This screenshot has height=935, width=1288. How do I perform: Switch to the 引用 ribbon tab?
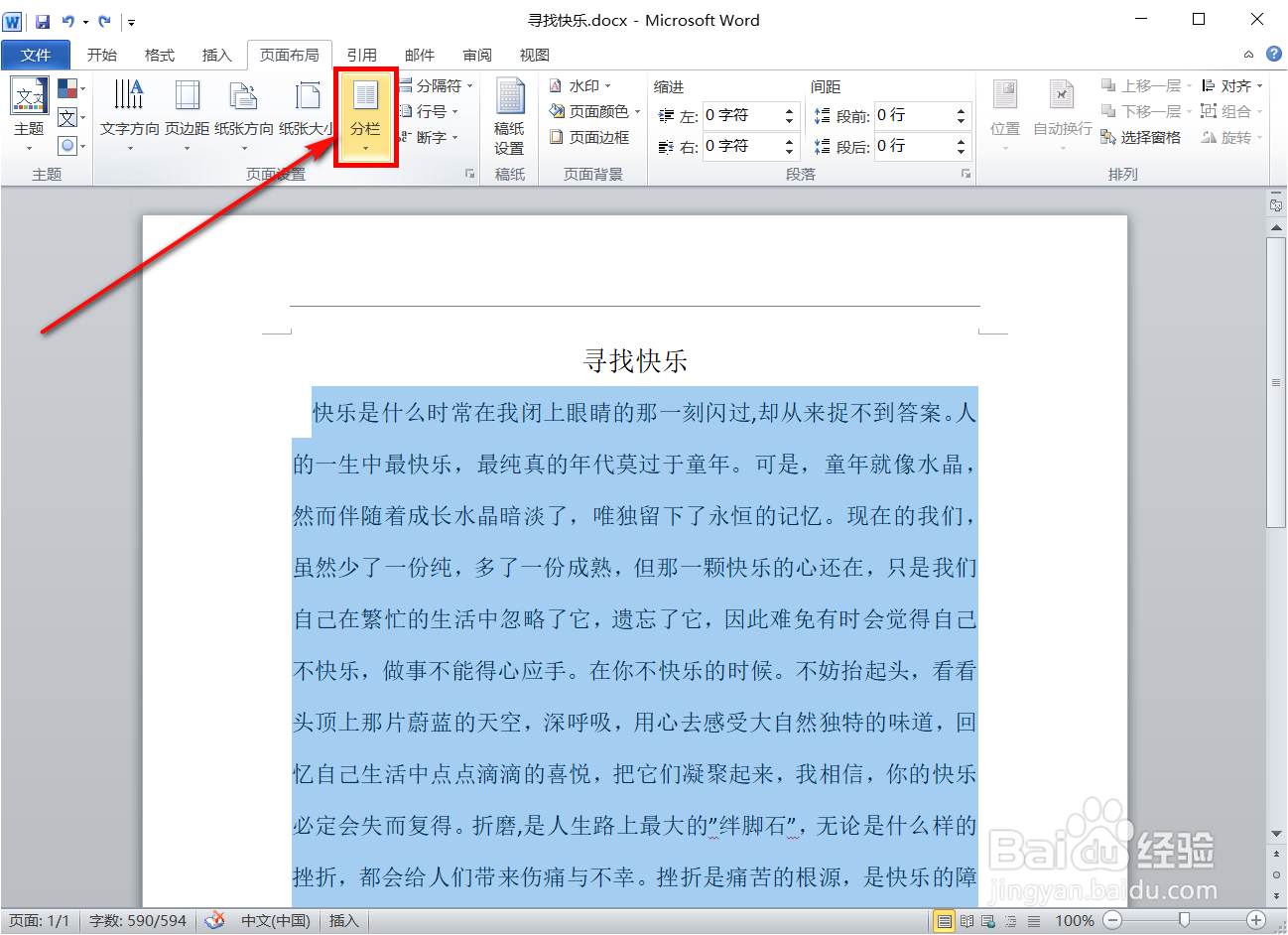tap(361, 55)
